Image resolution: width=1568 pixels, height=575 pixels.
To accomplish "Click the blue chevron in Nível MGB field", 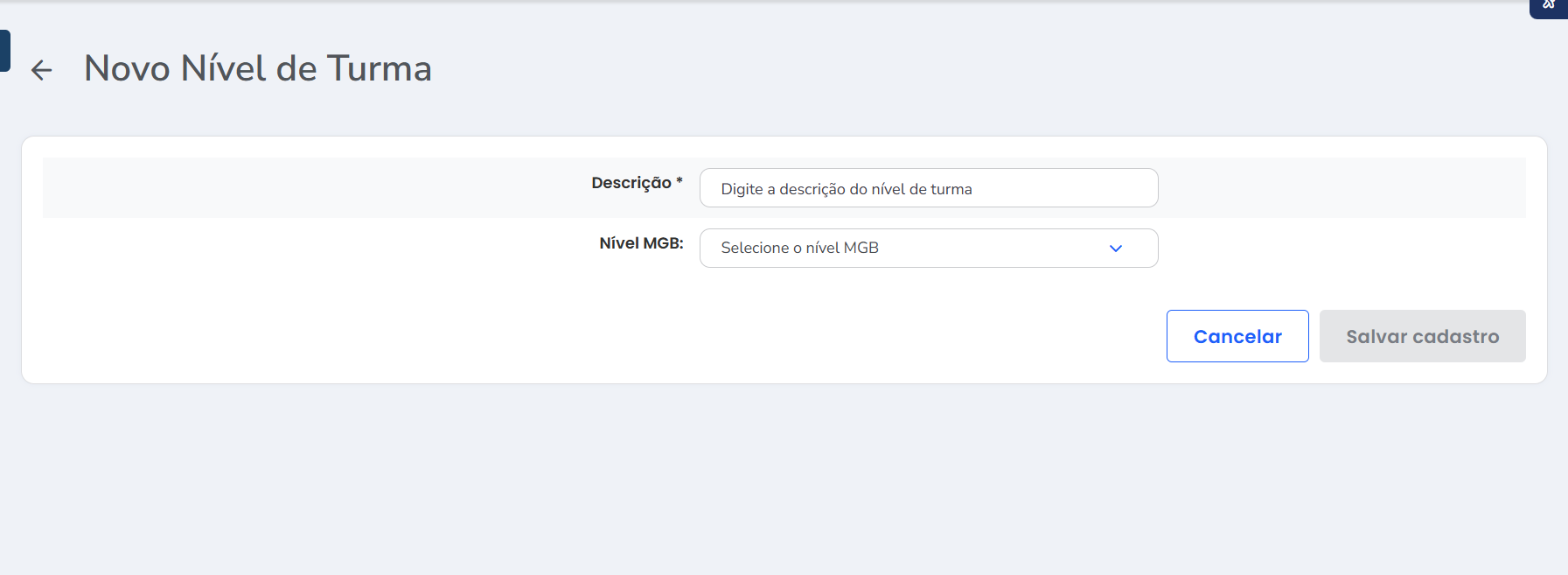I will click(1115, 249).
